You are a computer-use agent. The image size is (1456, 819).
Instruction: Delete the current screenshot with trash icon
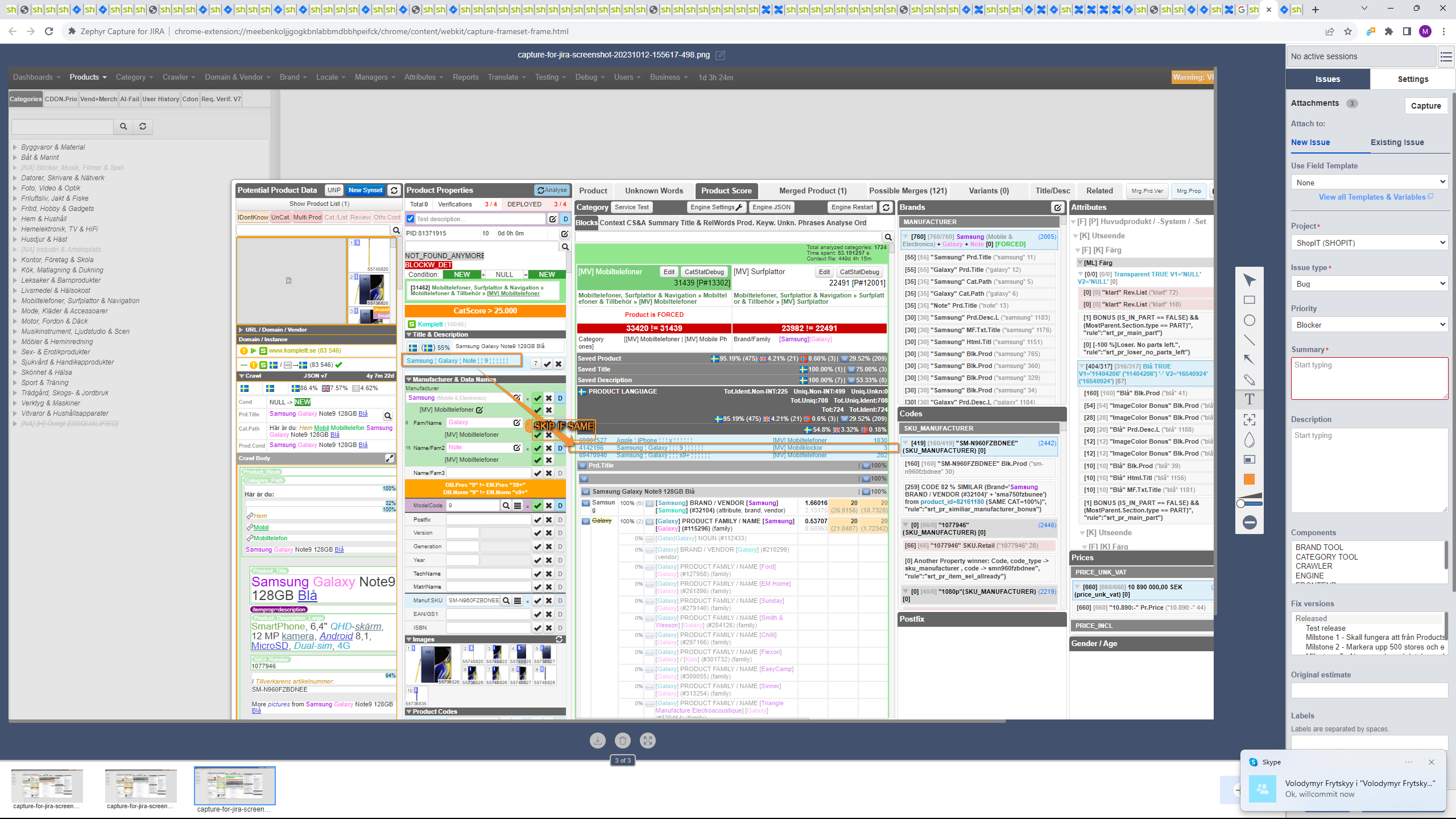point(623,741)
